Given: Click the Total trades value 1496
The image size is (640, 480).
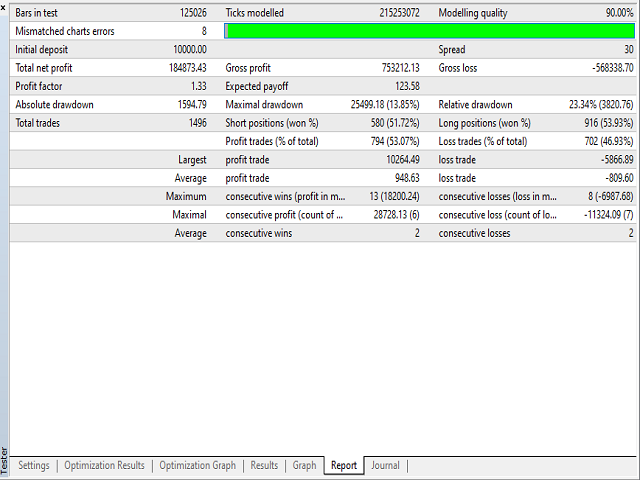Looking at the screenshot, I should pos(195,123).
